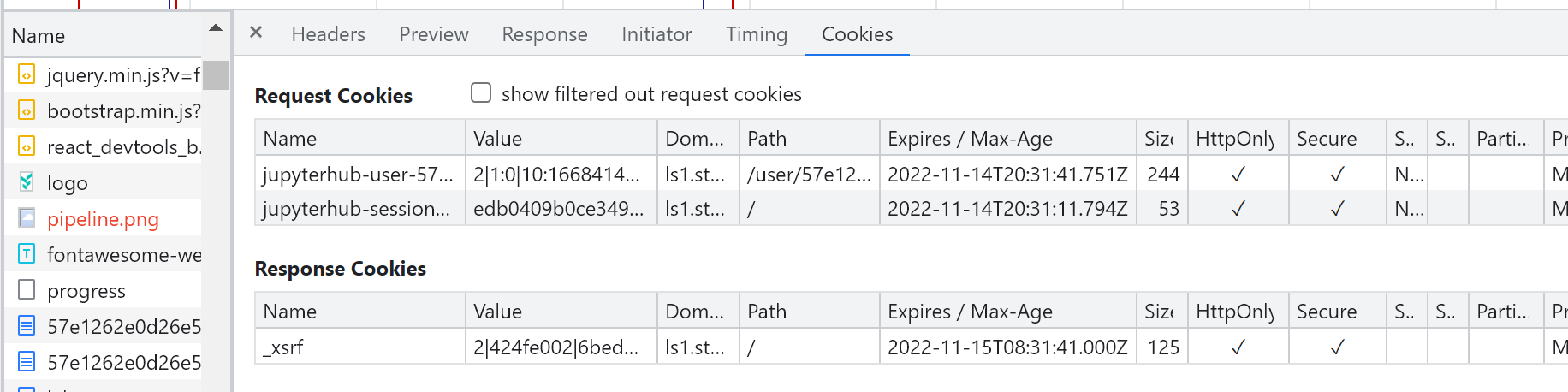
Task: Sort requests by Name column arrow
Action: point(216,28)
